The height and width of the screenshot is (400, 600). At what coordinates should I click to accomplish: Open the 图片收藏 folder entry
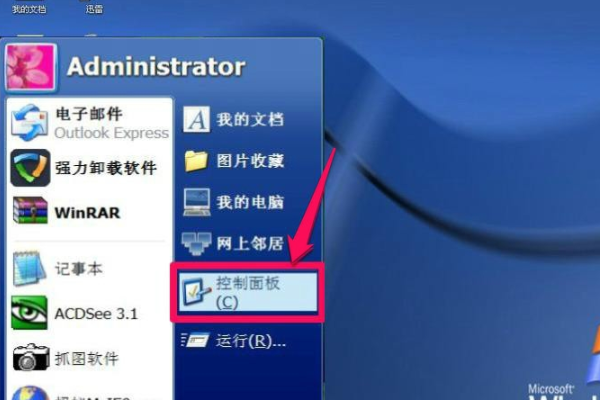point(233,161)
